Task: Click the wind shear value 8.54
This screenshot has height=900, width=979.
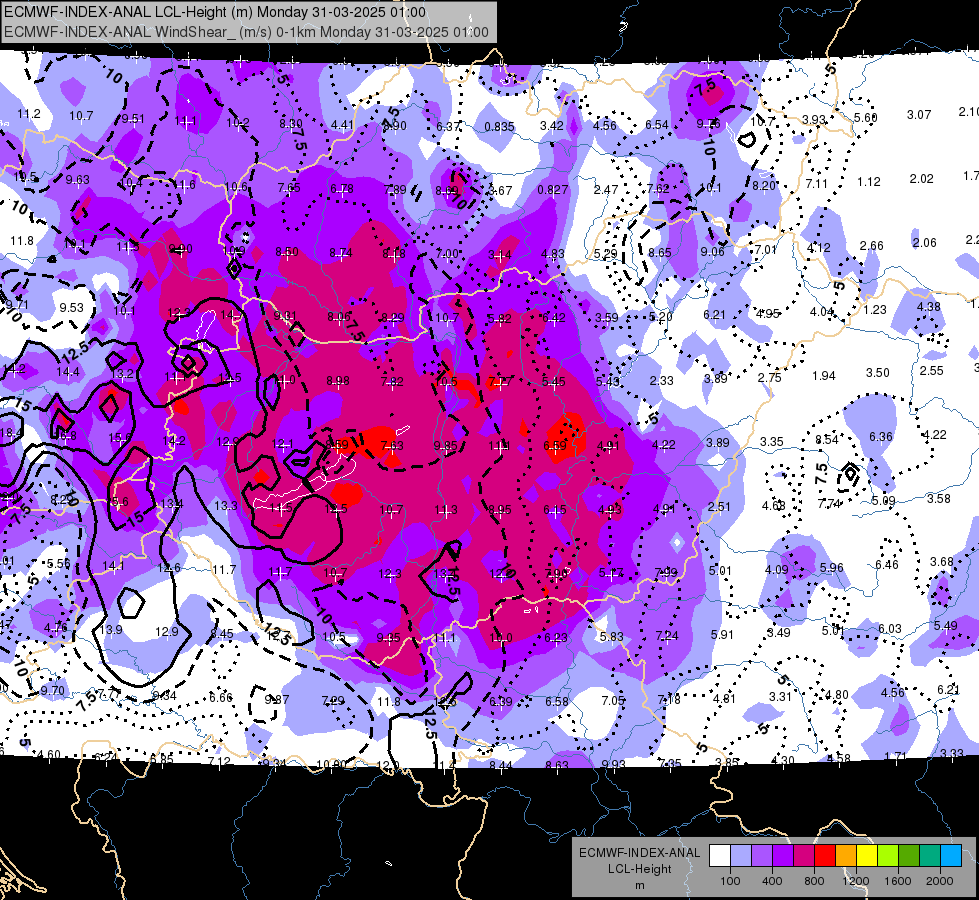Action: (x=827, y=440)
